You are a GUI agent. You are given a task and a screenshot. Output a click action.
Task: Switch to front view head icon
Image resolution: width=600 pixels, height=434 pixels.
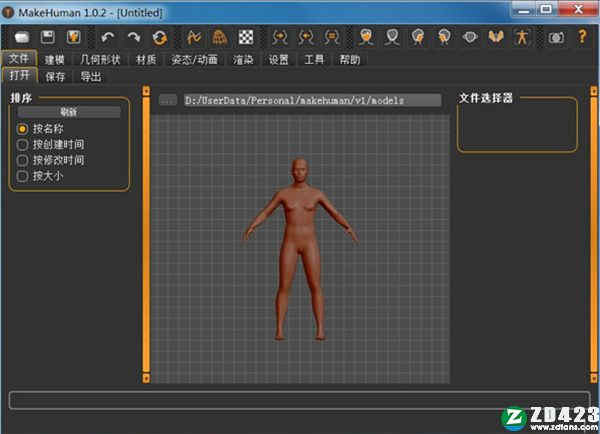pos(366,38)
